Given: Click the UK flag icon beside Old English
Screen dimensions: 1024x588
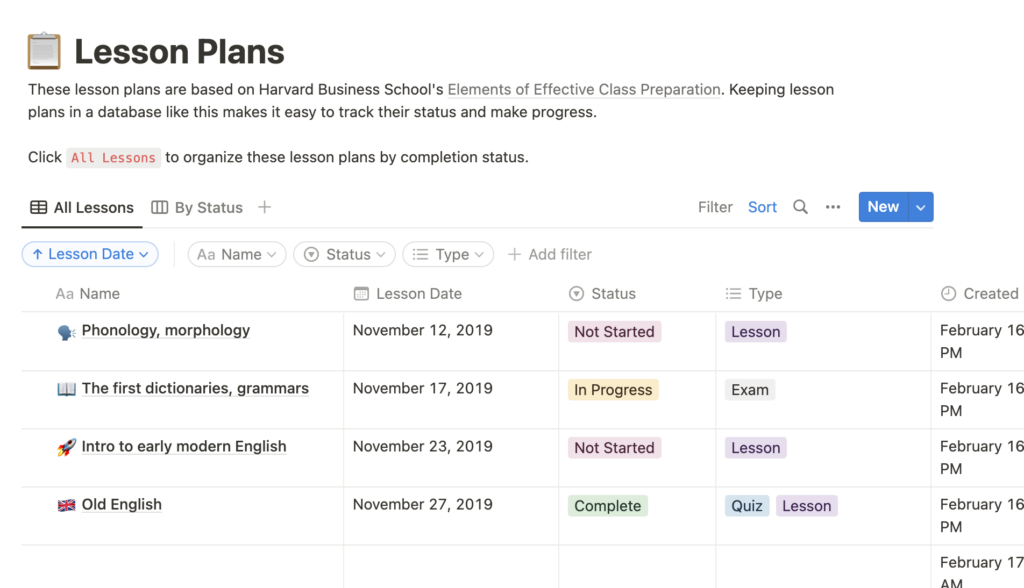Looking at the screenshot, I should click(x=65, y=504).
